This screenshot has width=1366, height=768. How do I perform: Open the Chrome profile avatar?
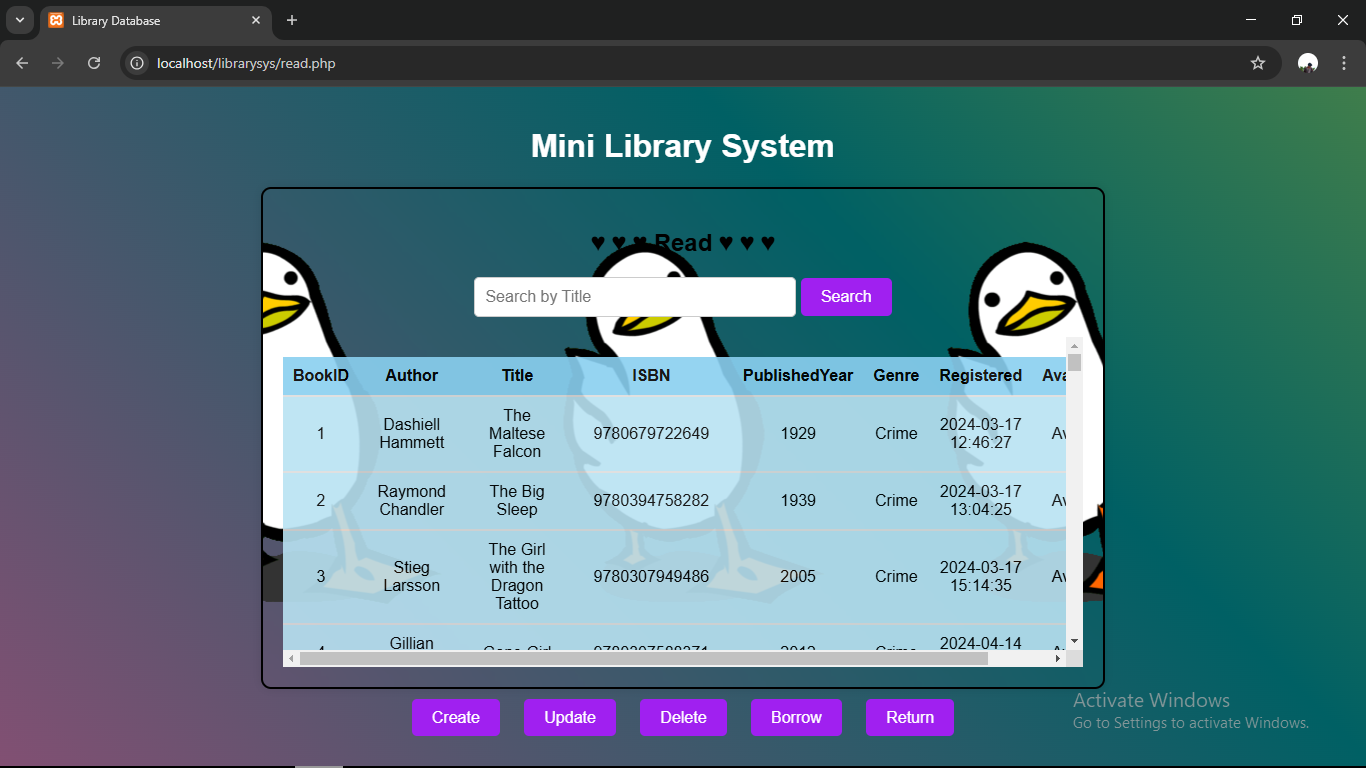1307,63
